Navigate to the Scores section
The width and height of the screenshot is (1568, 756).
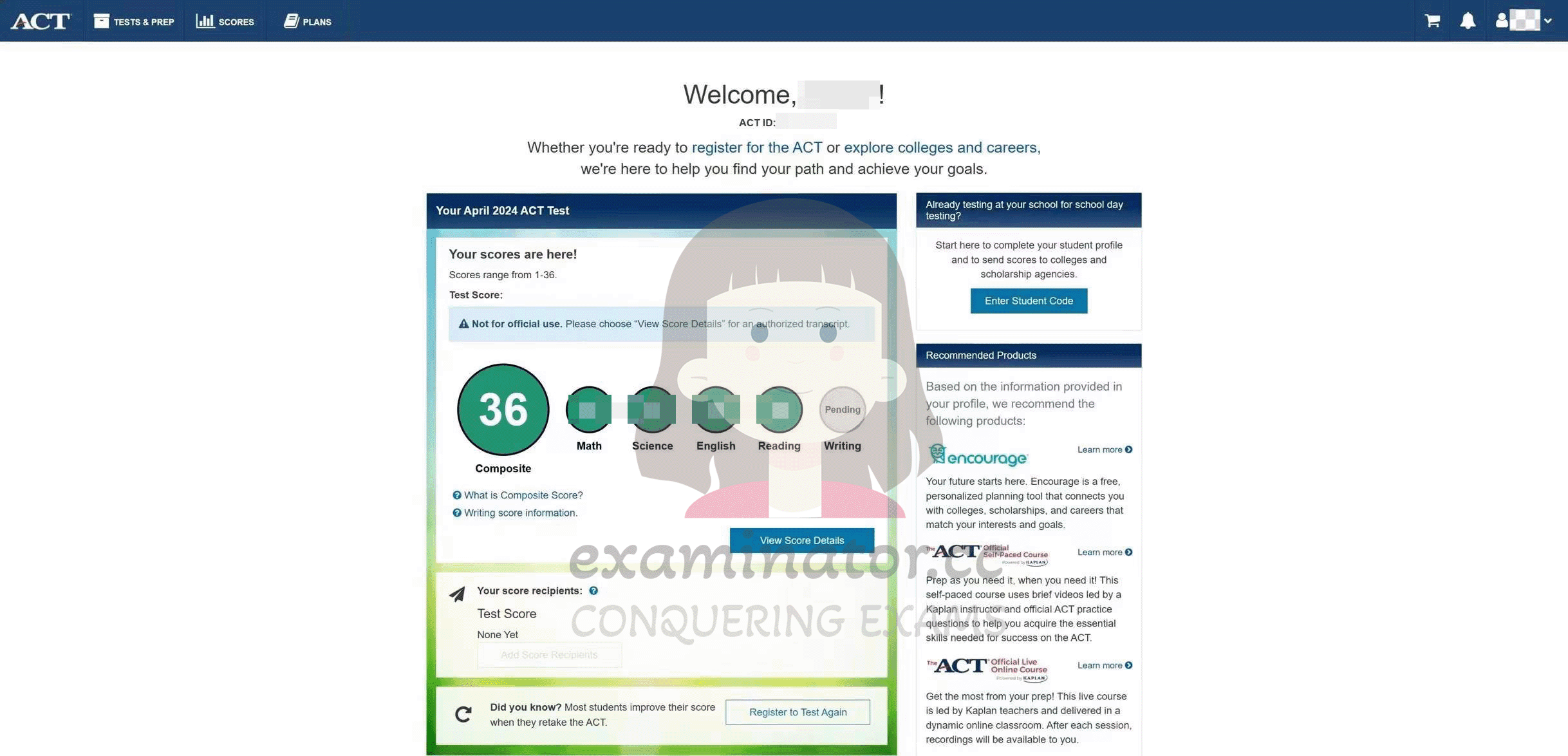pos(225,19)
